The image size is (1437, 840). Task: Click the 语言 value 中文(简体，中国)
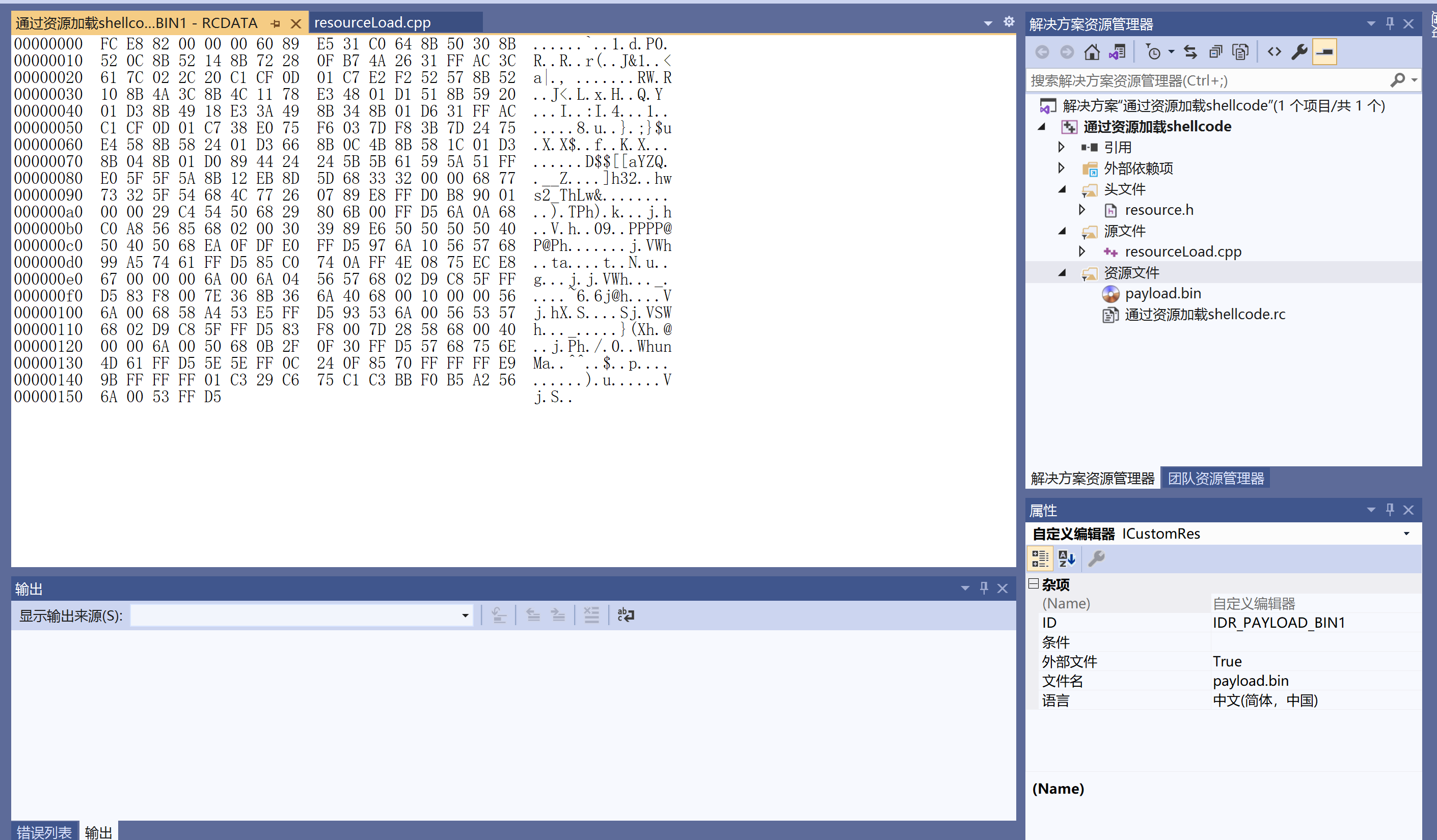point(1265,701)
